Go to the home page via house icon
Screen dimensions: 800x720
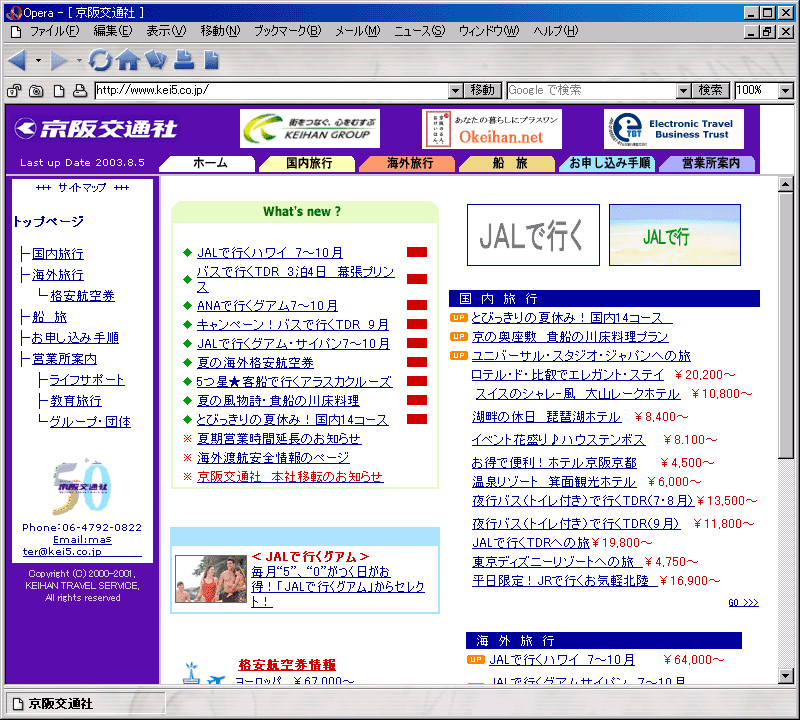[128, 60]
